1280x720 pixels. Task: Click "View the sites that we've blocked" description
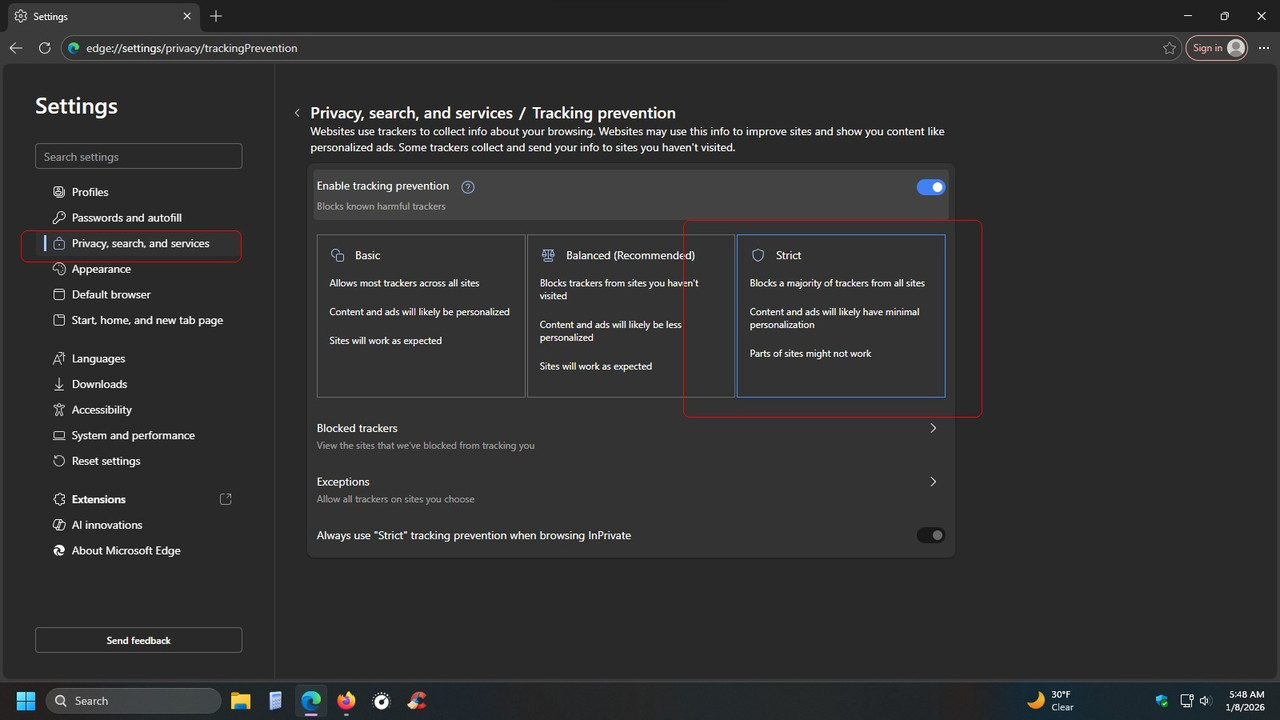click(426, 446)
